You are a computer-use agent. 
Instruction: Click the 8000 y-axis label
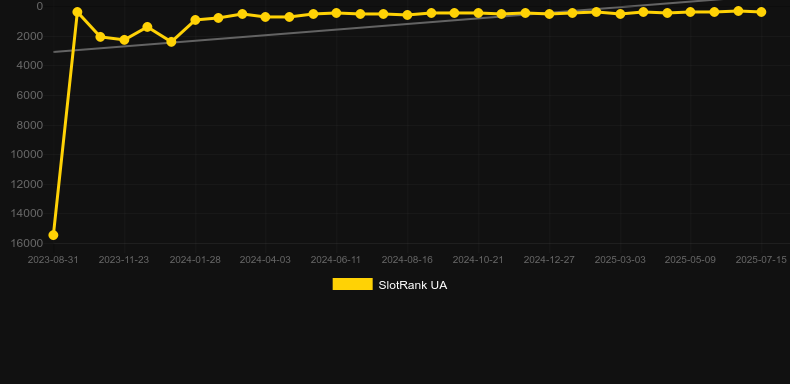click(x=30, y=125)
